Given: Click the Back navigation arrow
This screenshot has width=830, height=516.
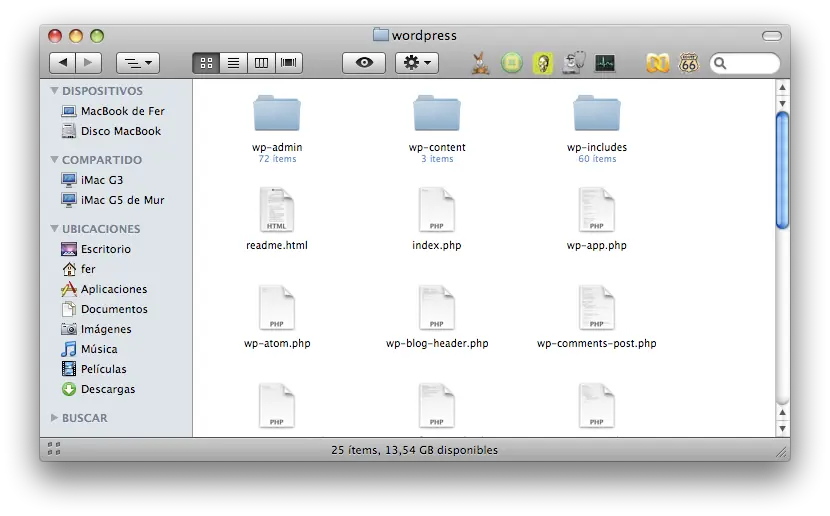Looking at the screenshot, I should point(62,63).
